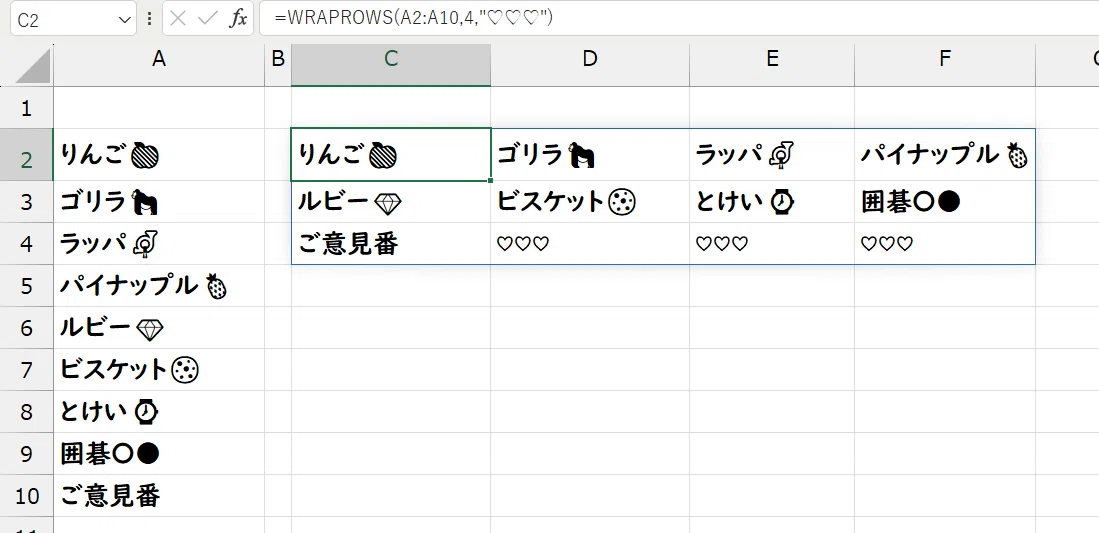Click cell F2 with パイナップル
Viewport: 1099px width, 533px height.
click(945, 155)
